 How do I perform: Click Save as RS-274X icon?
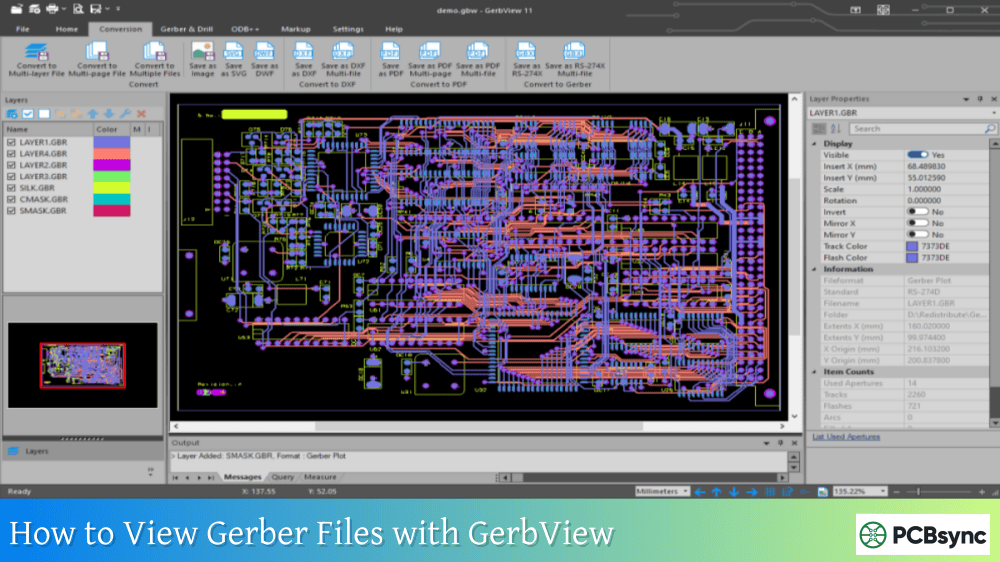(x=526, y=58)
